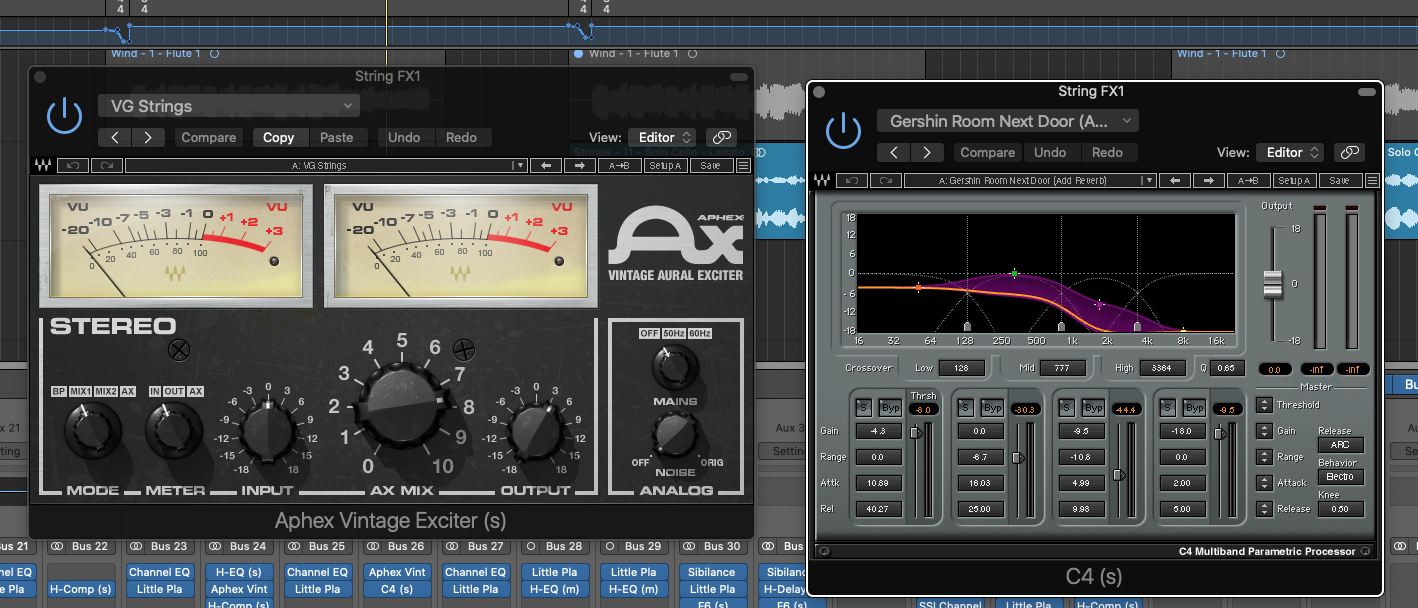Toggle power button of Aphex Exciter plugin
Image resolution: width=1418 pixels, height=608 pixels.
coord(65,116)
